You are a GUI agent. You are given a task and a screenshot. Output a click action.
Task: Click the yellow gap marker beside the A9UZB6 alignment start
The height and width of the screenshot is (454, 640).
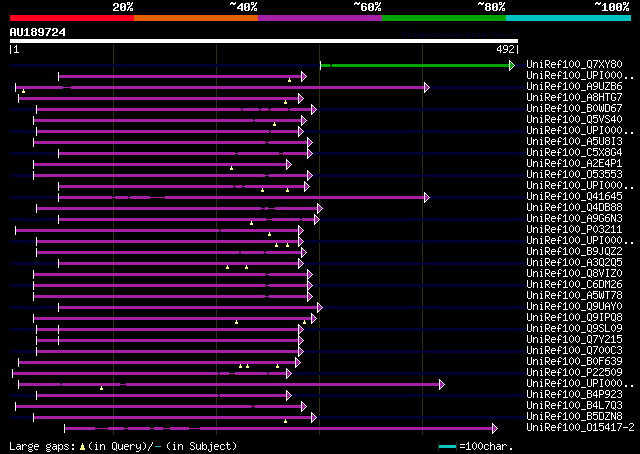tap(24, 91)
